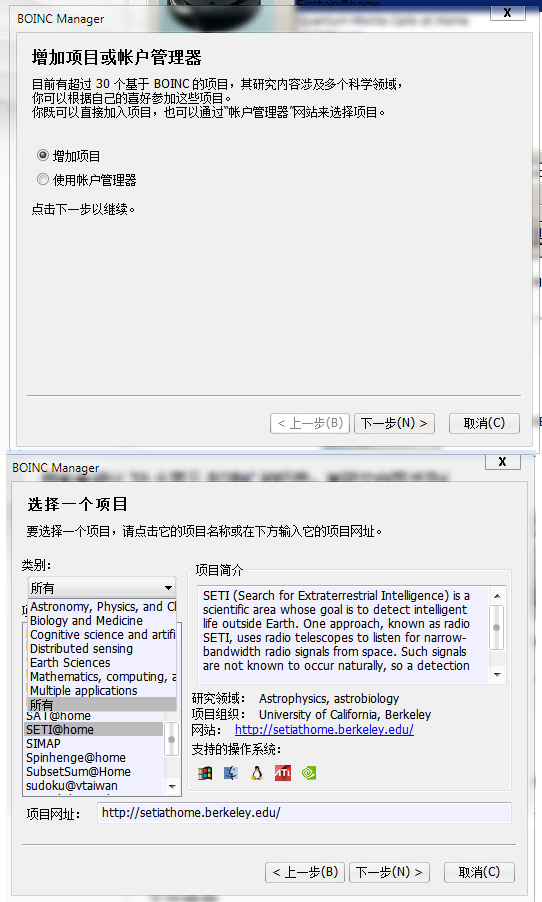Open the 类别 category dropdown
The width and height of the screenshot is (542, 902).
click(102, 588)
